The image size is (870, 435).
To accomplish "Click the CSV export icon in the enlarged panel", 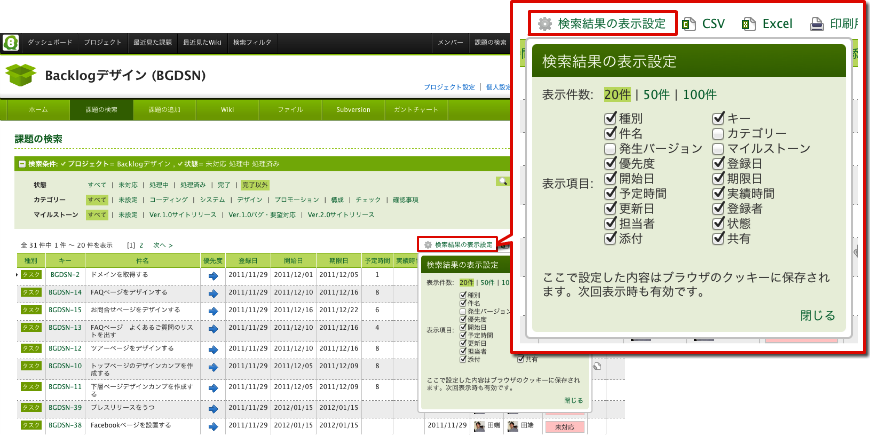I will [x=689, y=24].
